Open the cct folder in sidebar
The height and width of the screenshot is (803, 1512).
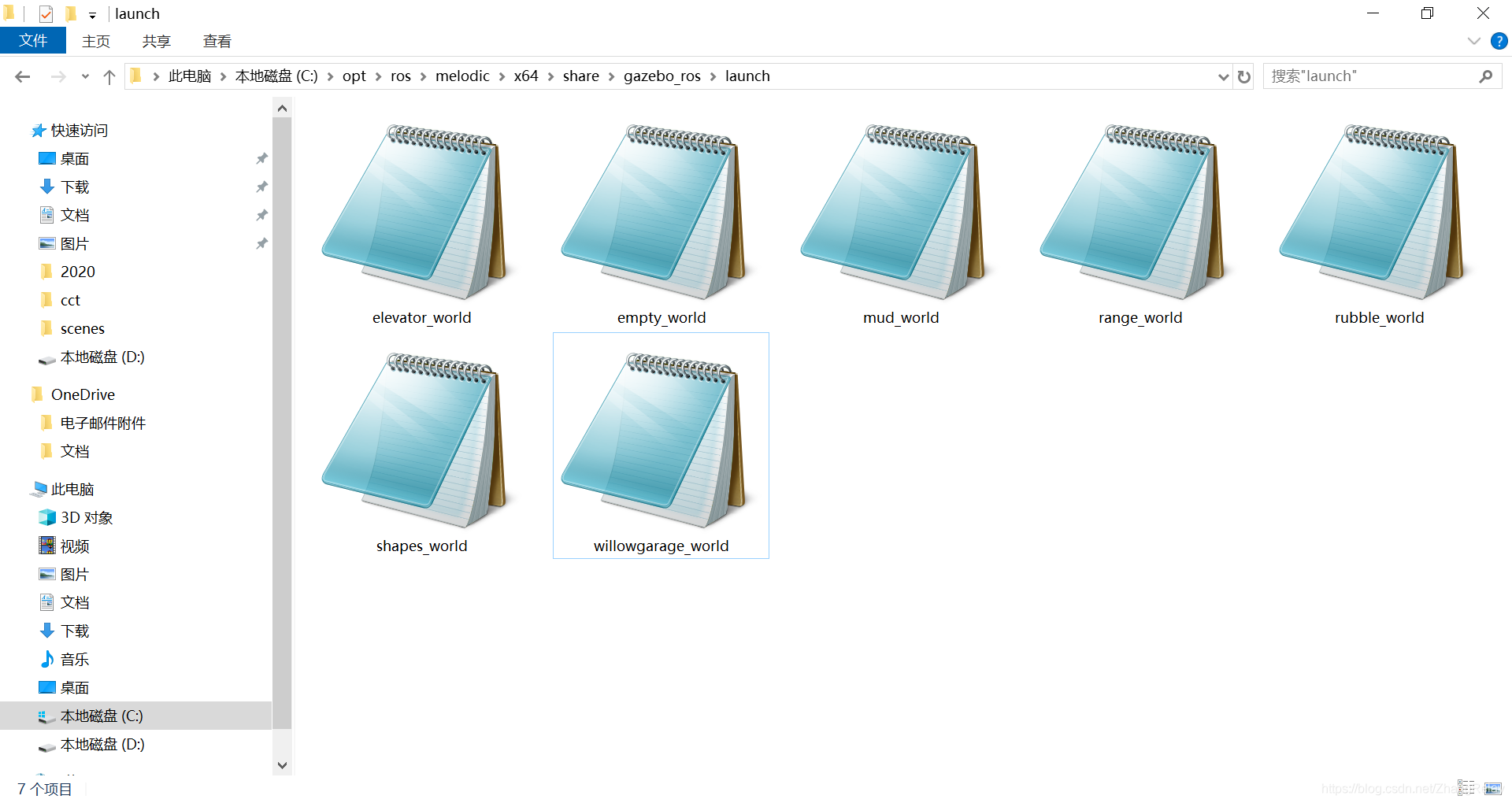[x=70, y=300]
